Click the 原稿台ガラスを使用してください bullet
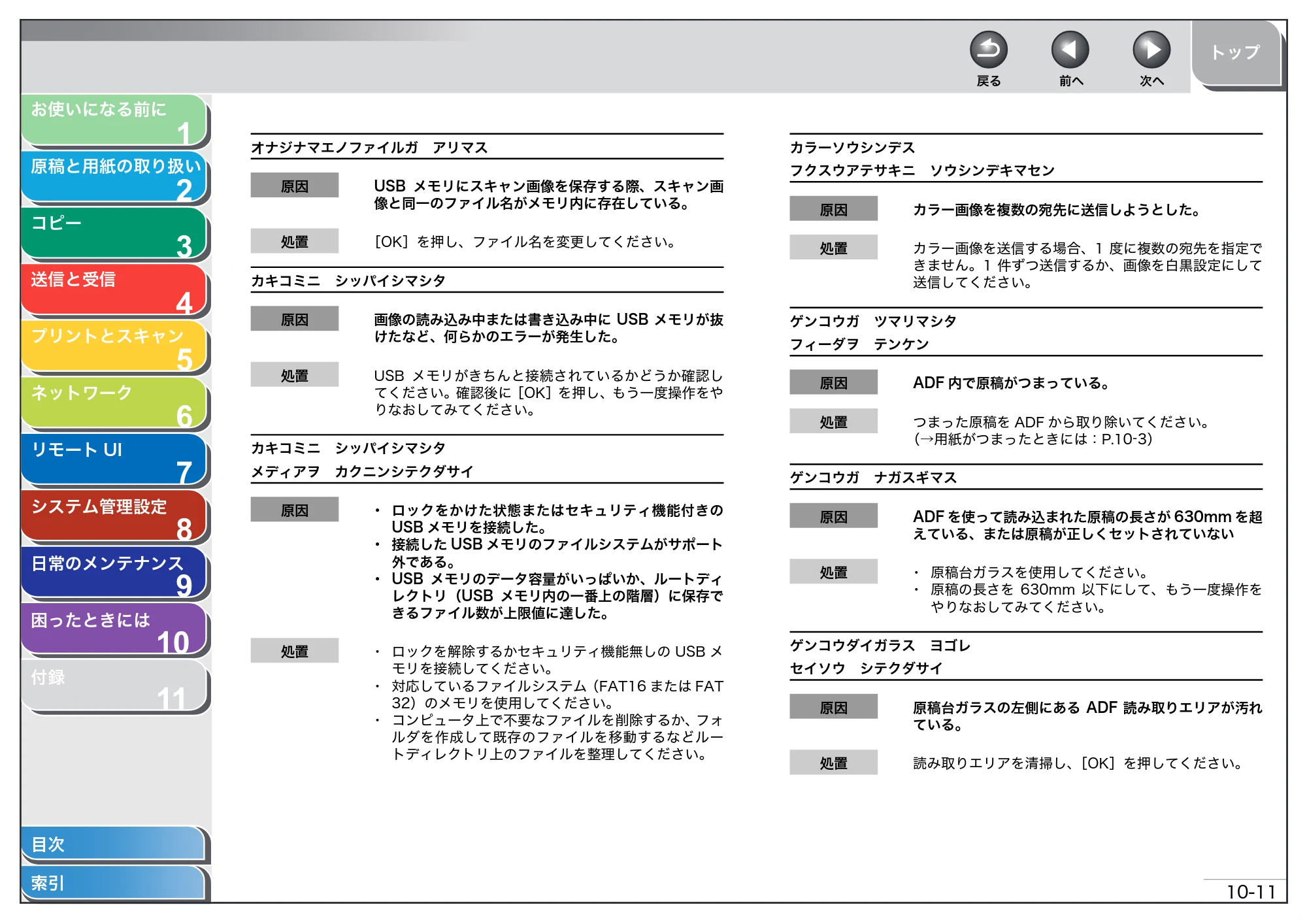Viewport: 1307px width, 924px height. point(1039,572)
